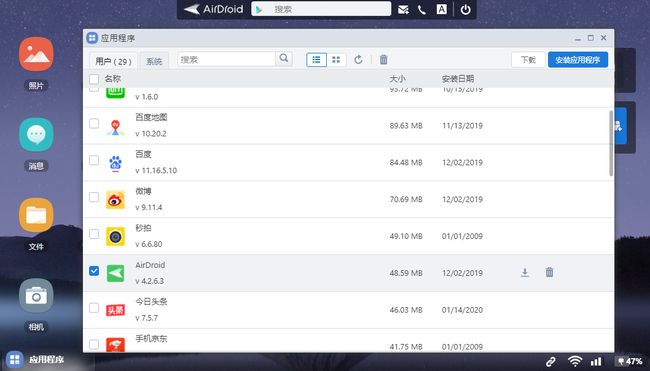
Task: Check the 秒拍 row checkbox
Action: [94, 234]
